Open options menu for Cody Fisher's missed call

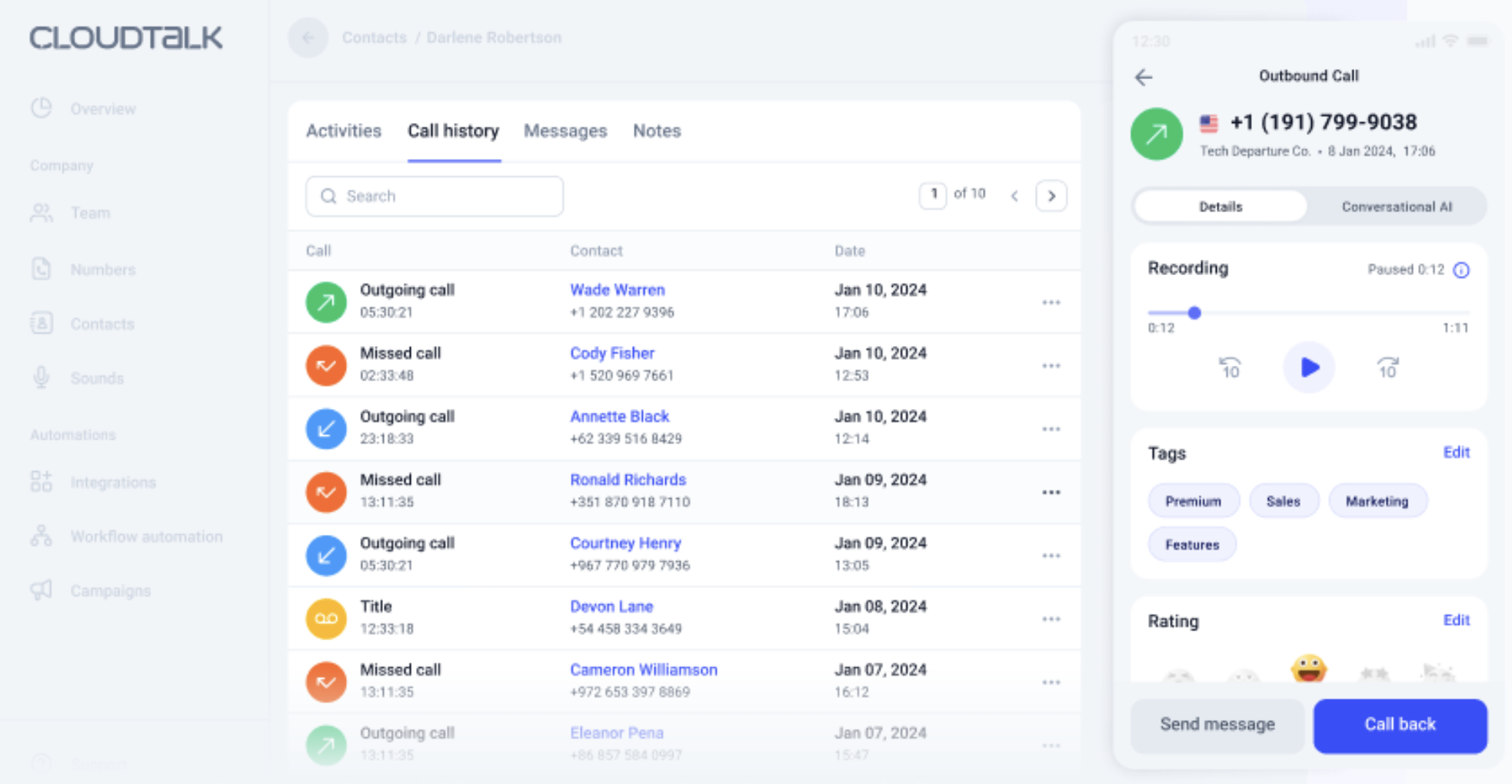(1051, 365)
